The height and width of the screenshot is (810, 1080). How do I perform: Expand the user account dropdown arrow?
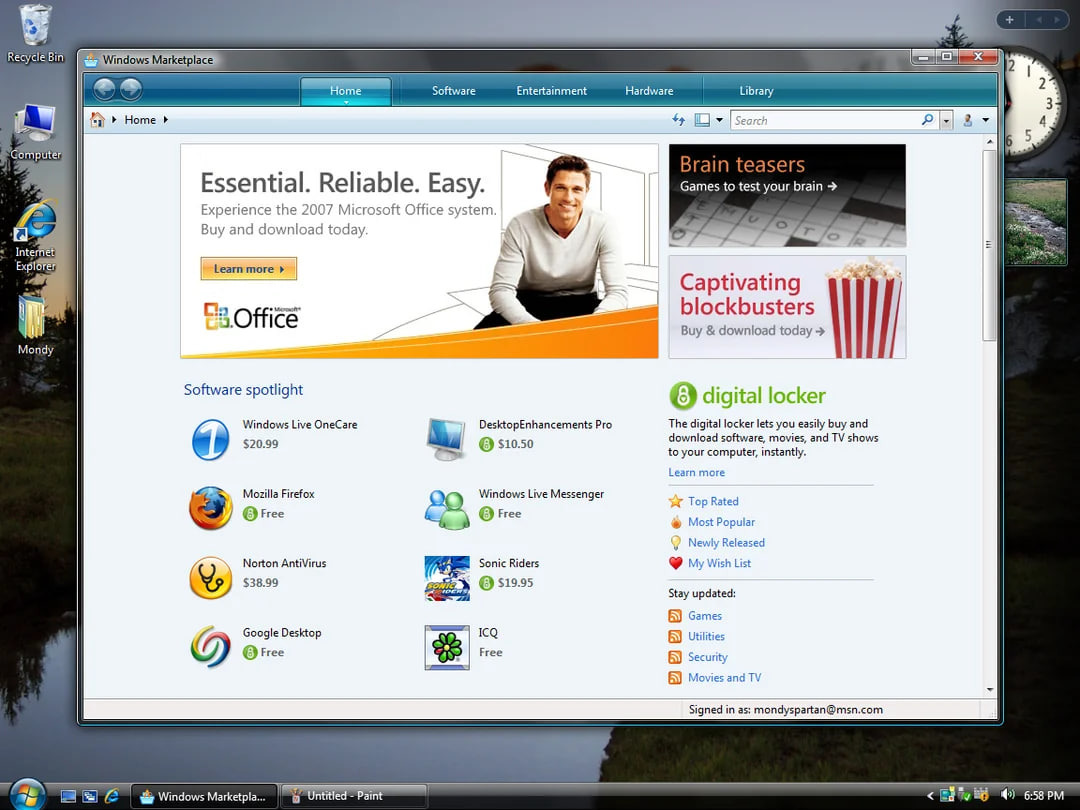(x=986, y=120)
